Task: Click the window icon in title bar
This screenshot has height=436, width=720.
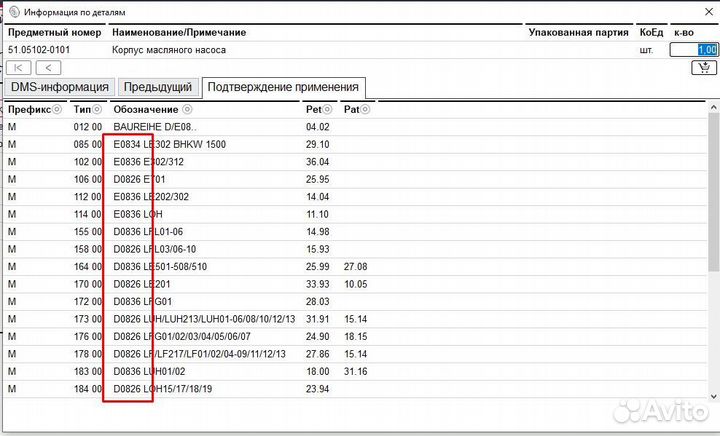Action: click(11, 10)
